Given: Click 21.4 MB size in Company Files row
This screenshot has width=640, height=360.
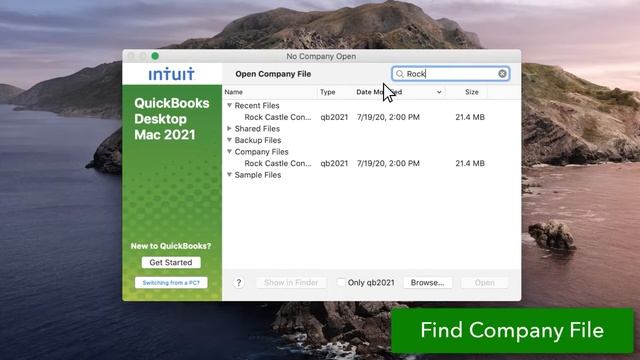Looking at the screenshot, I should pos(470,163).
